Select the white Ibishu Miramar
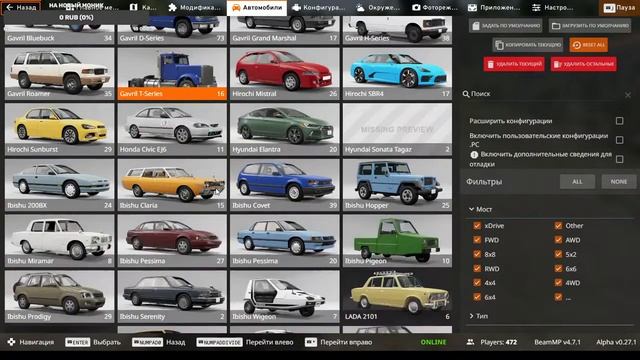640x360 pixels. [59, 241]
